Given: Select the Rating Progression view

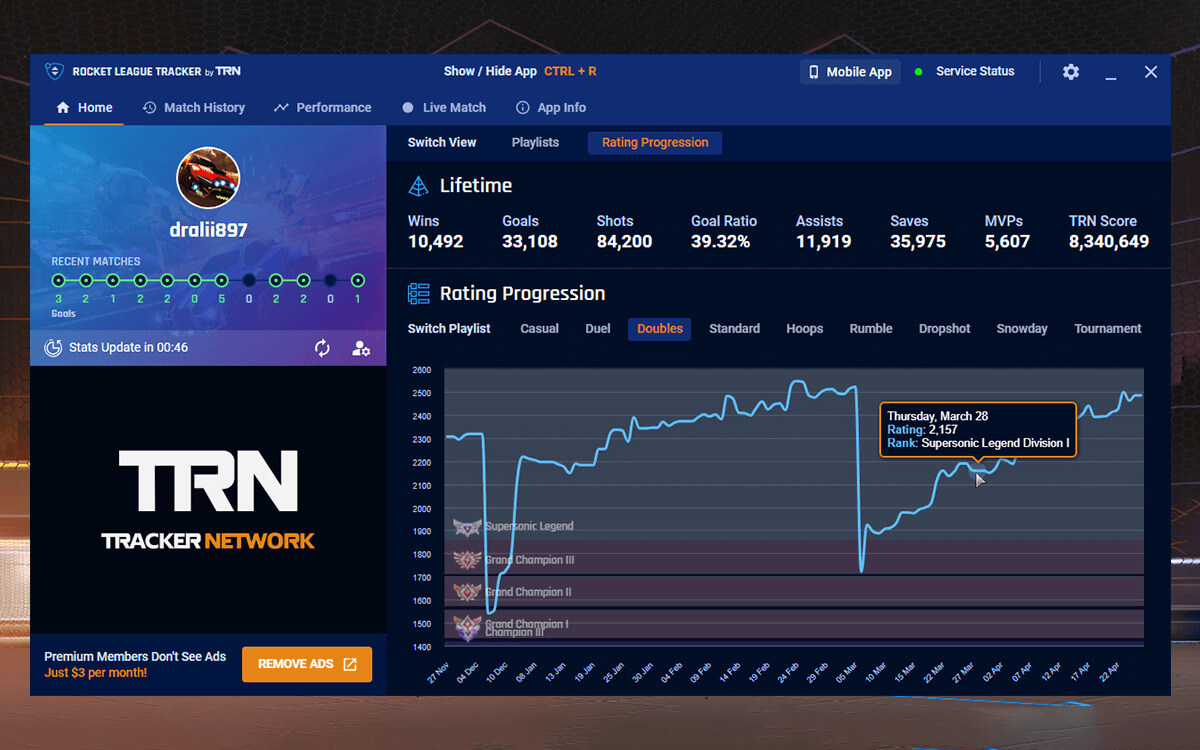Looking at the screenshot, I should (655, 142).
